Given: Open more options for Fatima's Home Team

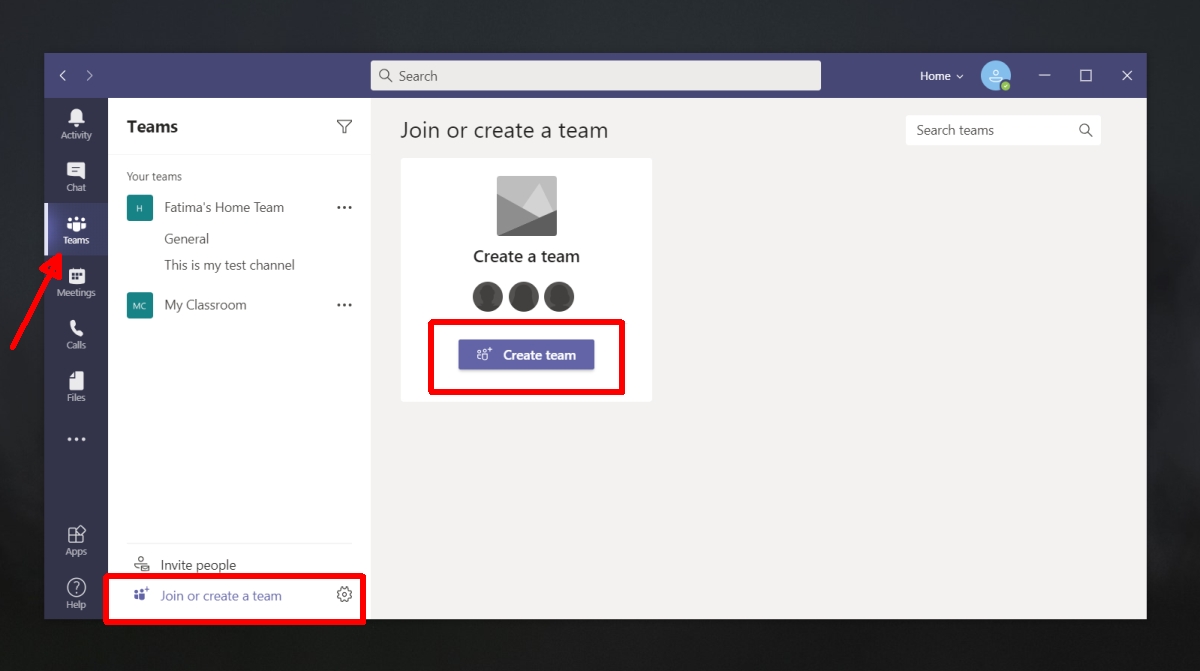Looking at the screenshot, I should [x=344, y=207].
